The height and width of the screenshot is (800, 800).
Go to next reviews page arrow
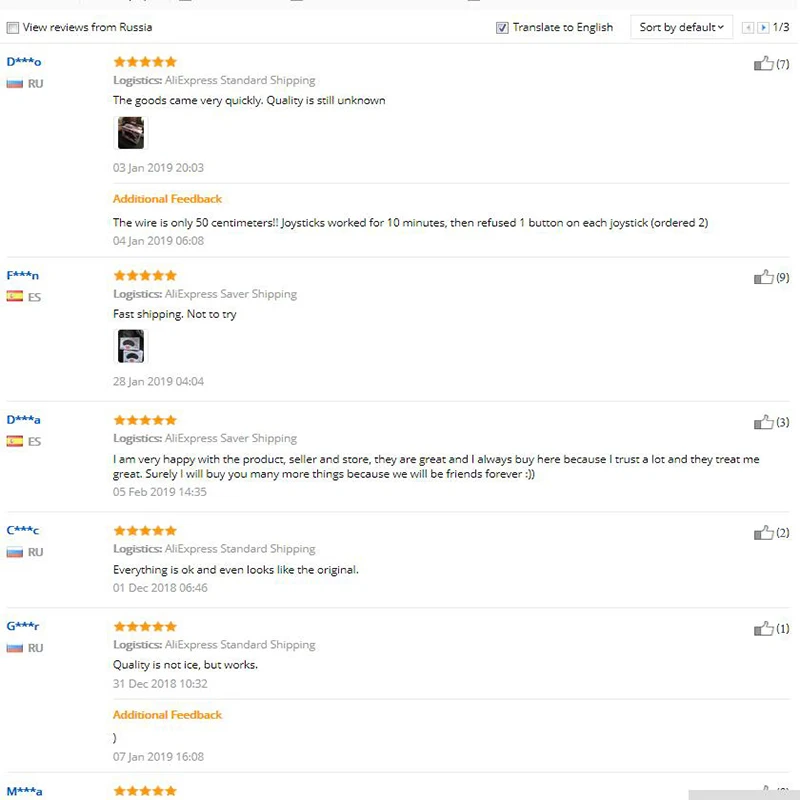click(x=763, y=28)
